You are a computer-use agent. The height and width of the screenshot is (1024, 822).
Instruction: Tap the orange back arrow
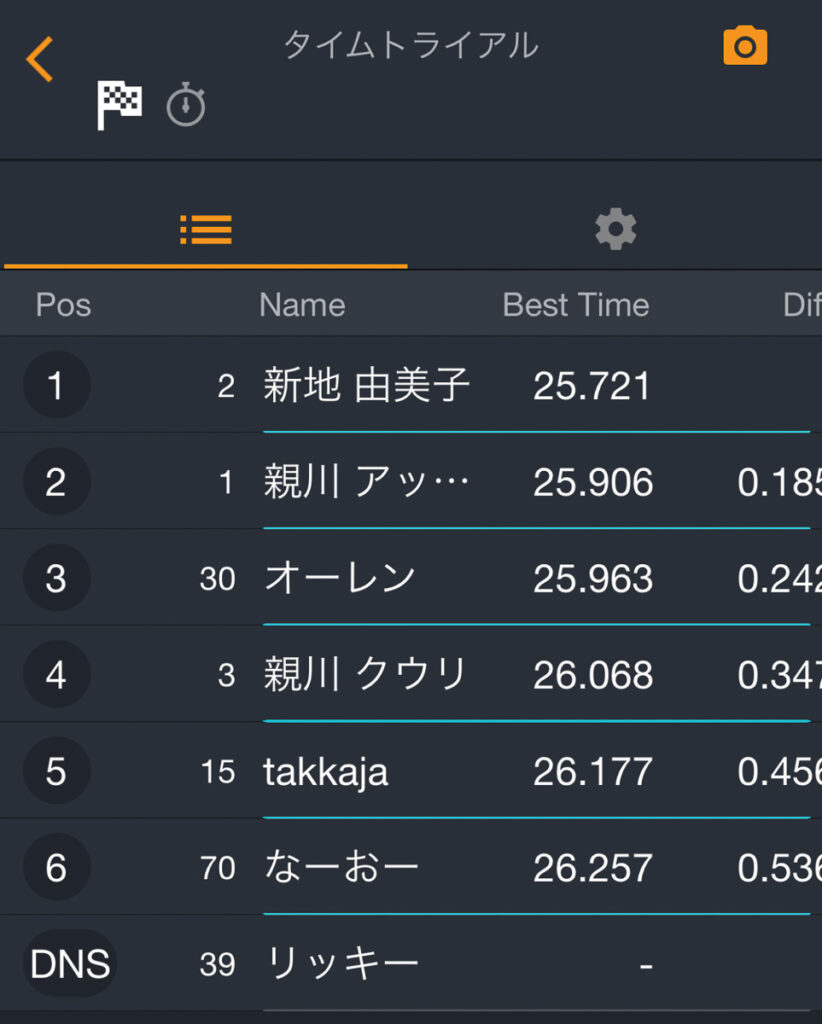pyautogui.click(x=39, y=60)
